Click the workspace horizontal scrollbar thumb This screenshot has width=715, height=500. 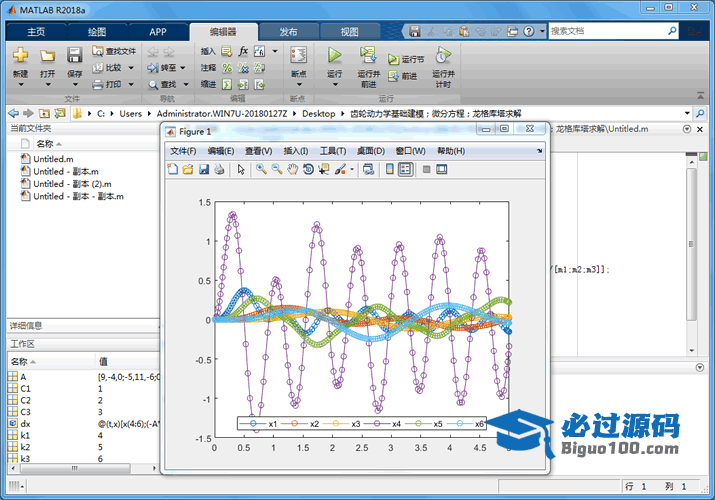(75, 468)
